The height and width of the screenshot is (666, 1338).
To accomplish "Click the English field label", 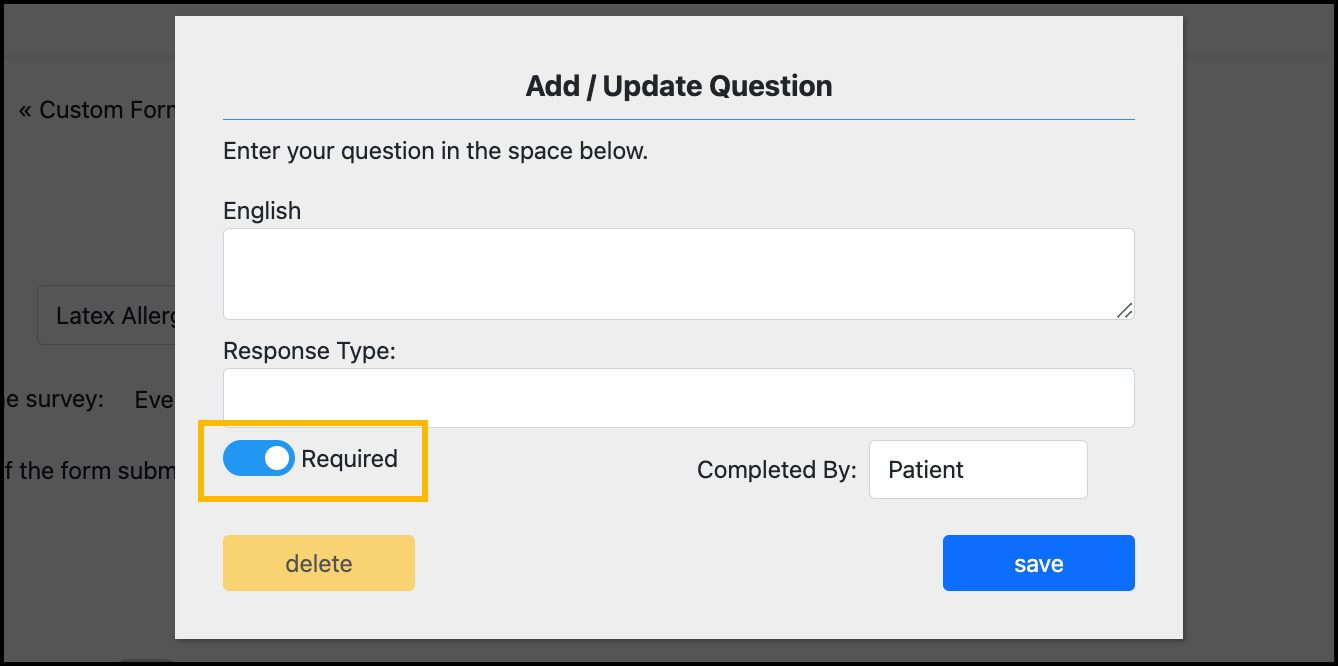I will pyautogui.click(x=262, y=210).
